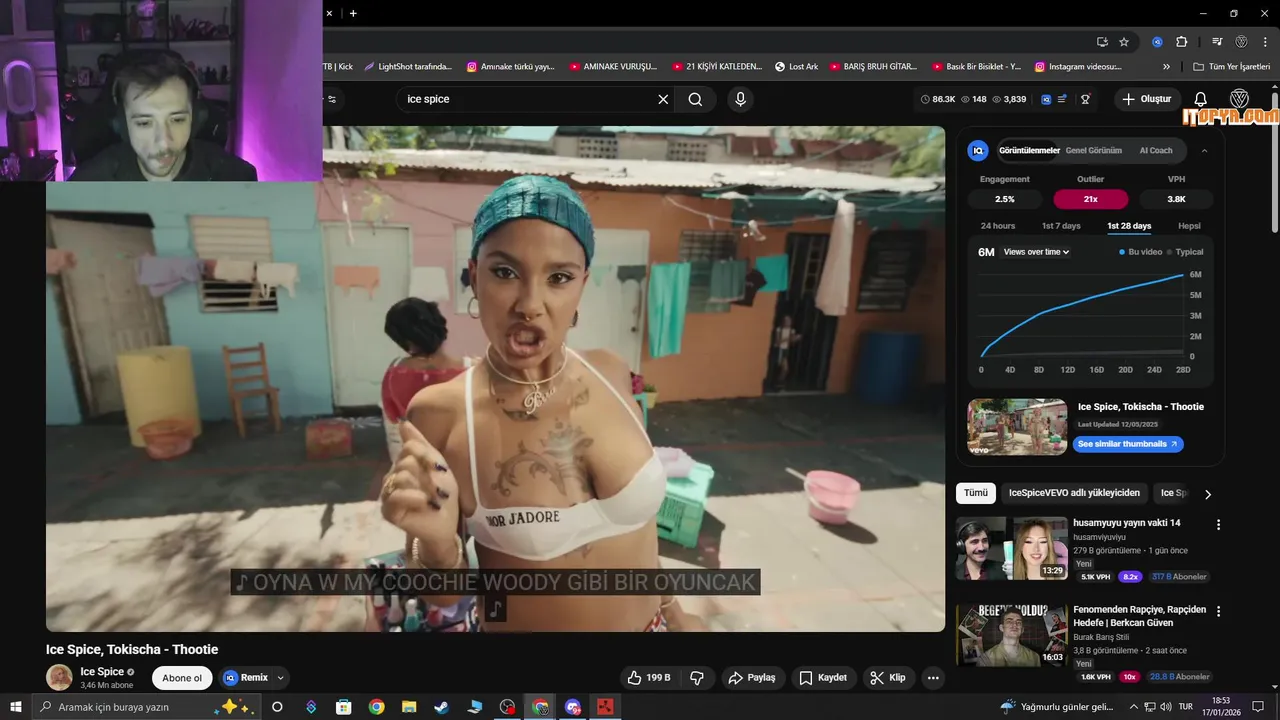
Task: Open more actions below the video
Action: (x=933, y=678)
